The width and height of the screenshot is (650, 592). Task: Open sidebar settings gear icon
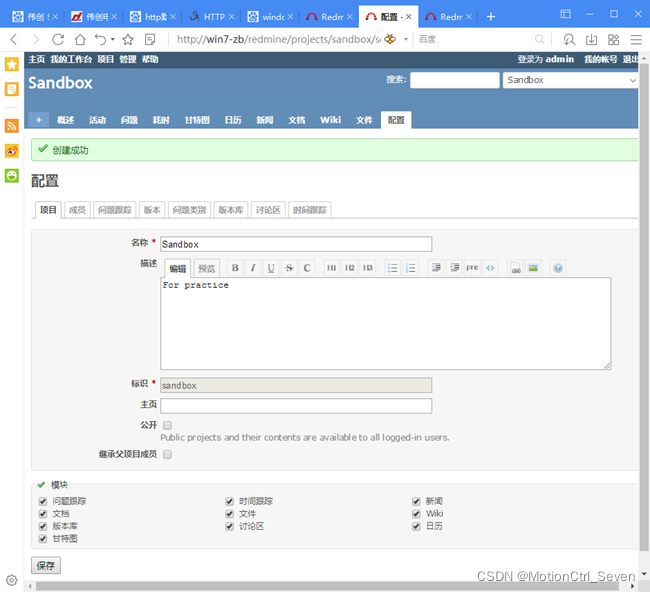12,580
